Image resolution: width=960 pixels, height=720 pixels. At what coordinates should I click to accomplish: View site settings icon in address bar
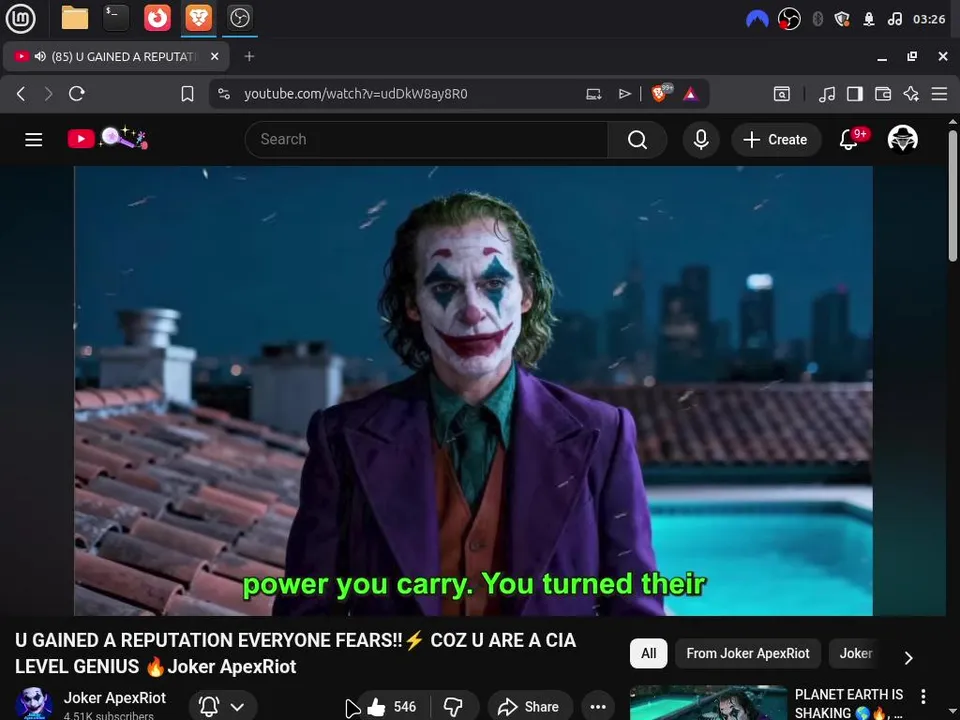tap(224, 94)
